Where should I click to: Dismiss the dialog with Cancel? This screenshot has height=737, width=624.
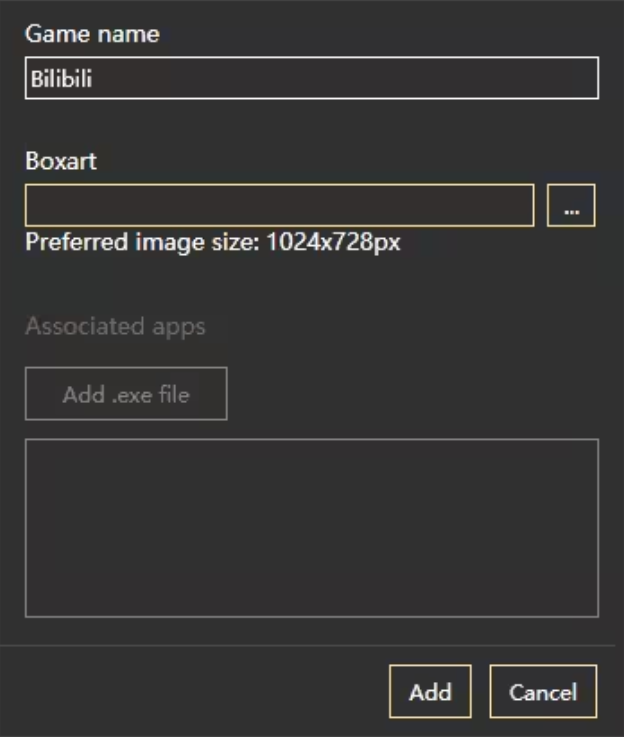543,691
